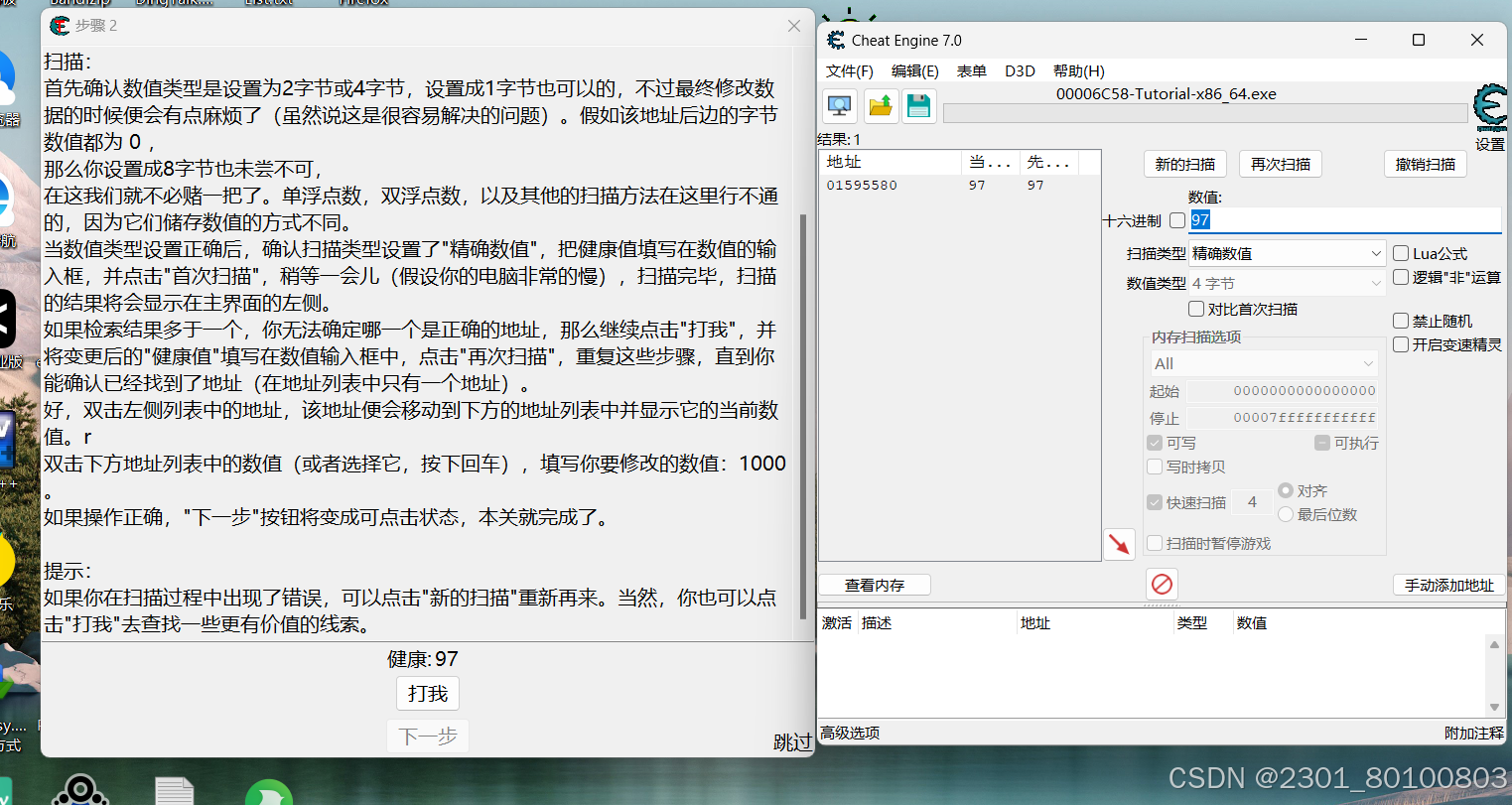Click Cheat Engine title bar icon
The height and width of the screenshot is (805, 1512).
click(x=836, y=40)
